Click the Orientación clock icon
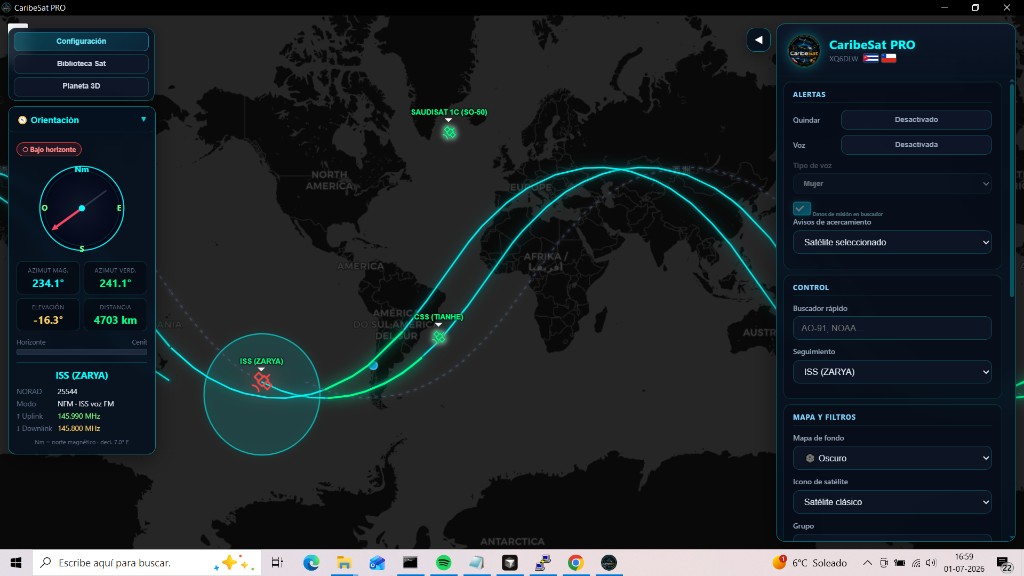This screenshot has width=1024, height=576. point(22,120)
